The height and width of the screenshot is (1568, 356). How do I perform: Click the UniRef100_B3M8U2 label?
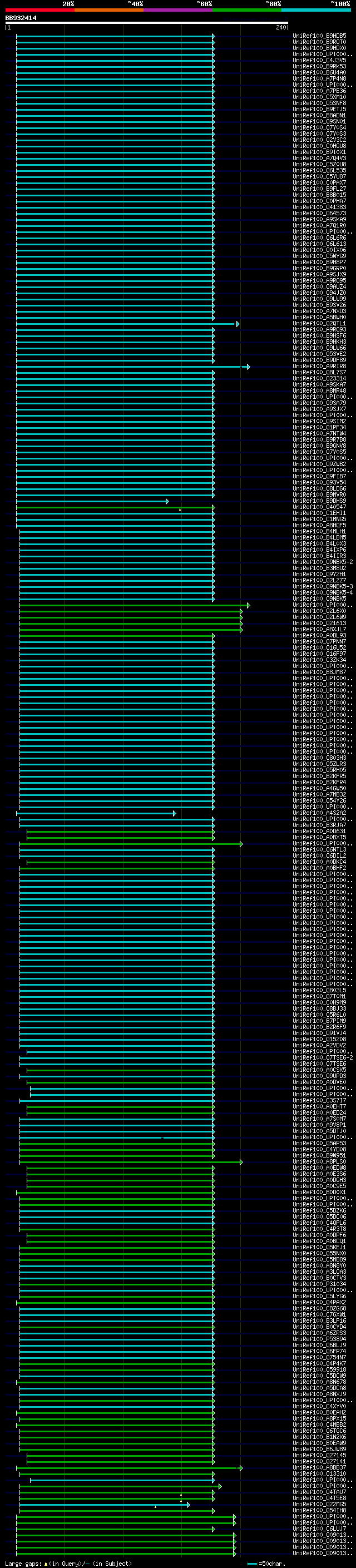point(319,568)
